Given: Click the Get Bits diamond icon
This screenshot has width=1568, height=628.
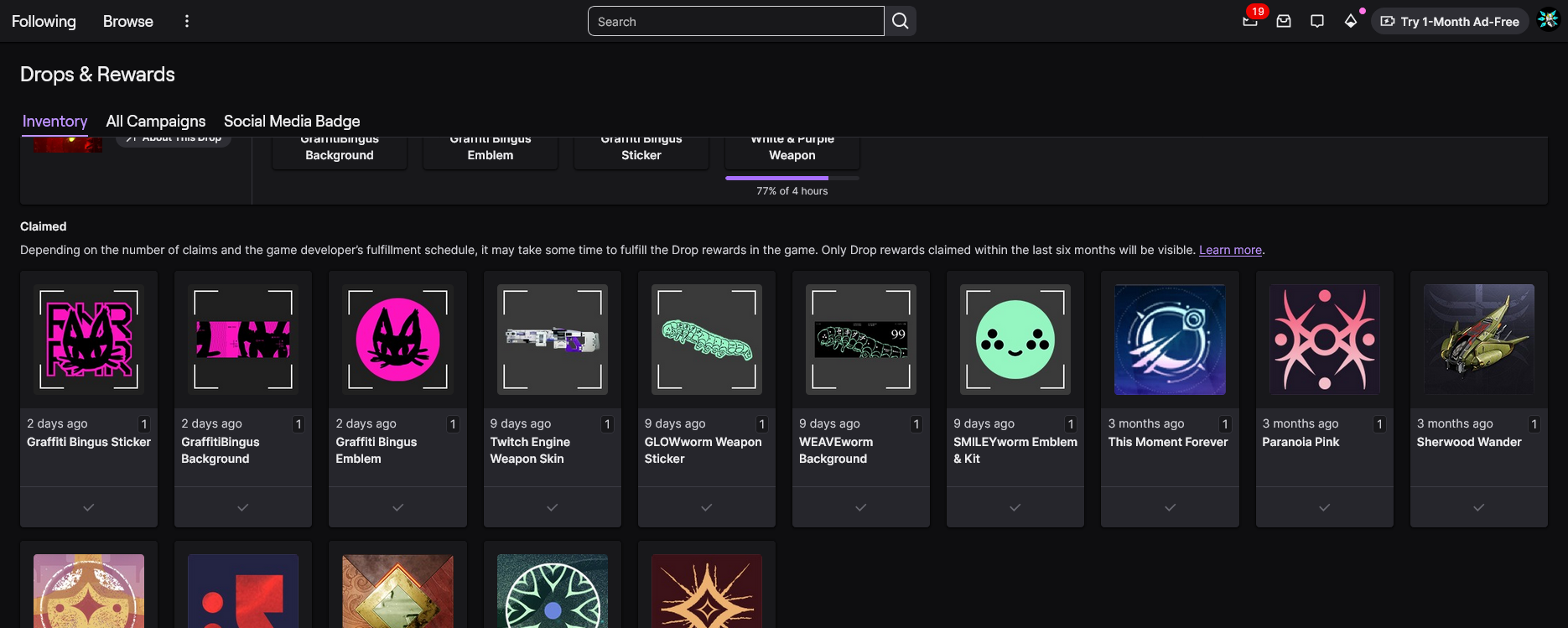Looking at the screenshot, I should pyautogui.click(x=1351, y=21).
